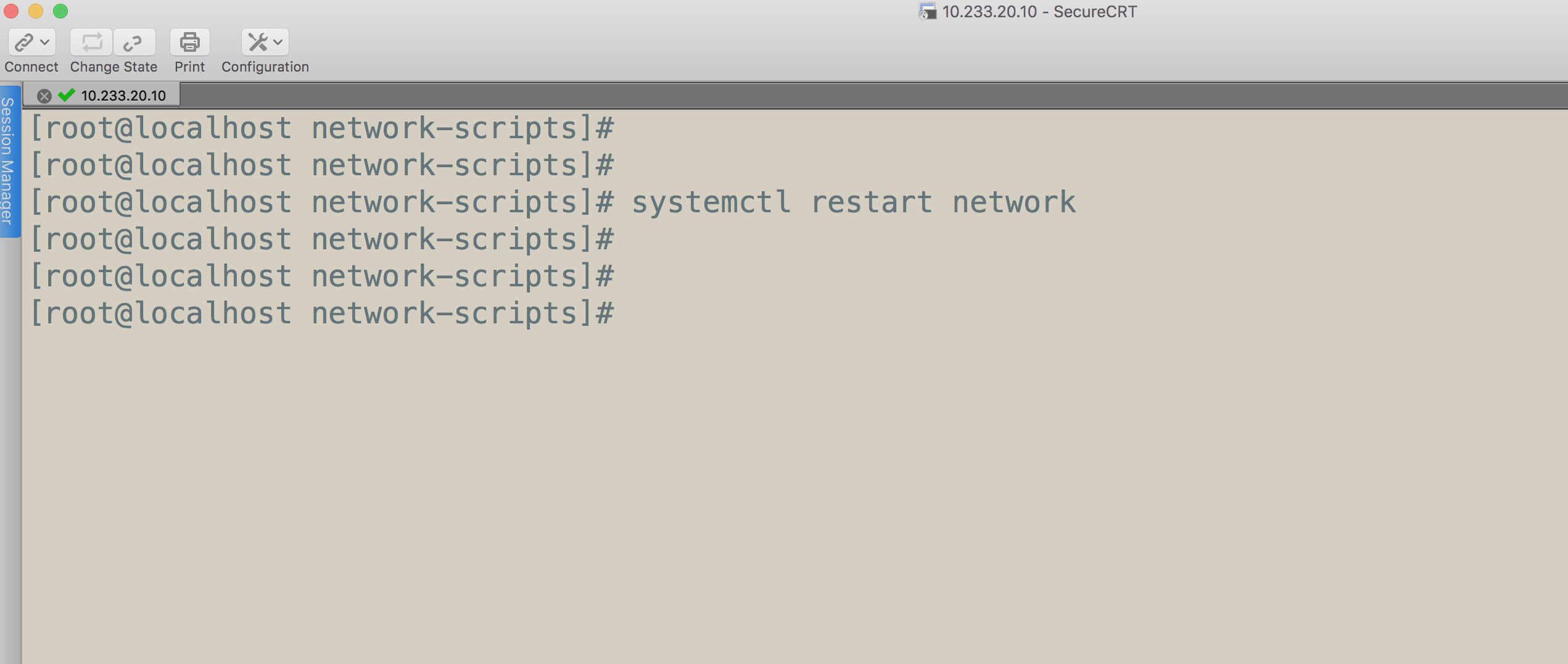The height and width of the screenshot is (664, 1568).
Task: Close the 10.233.20.10 session tab
Action: point(44,96)
